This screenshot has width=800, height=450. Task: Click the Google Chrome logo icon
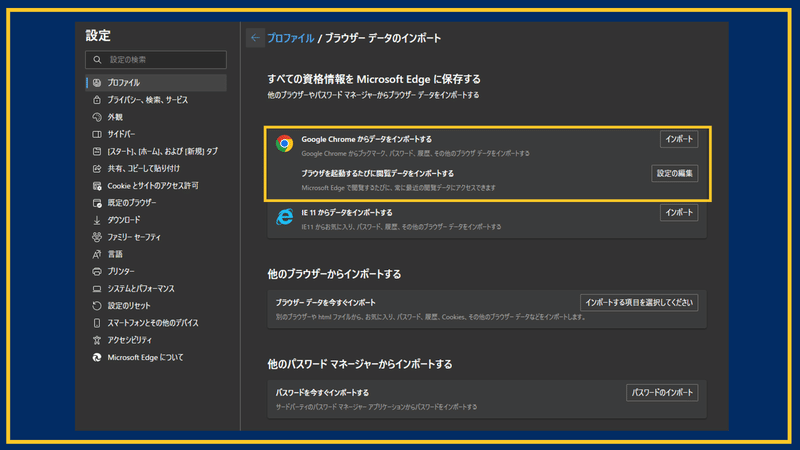coord(284,143)
